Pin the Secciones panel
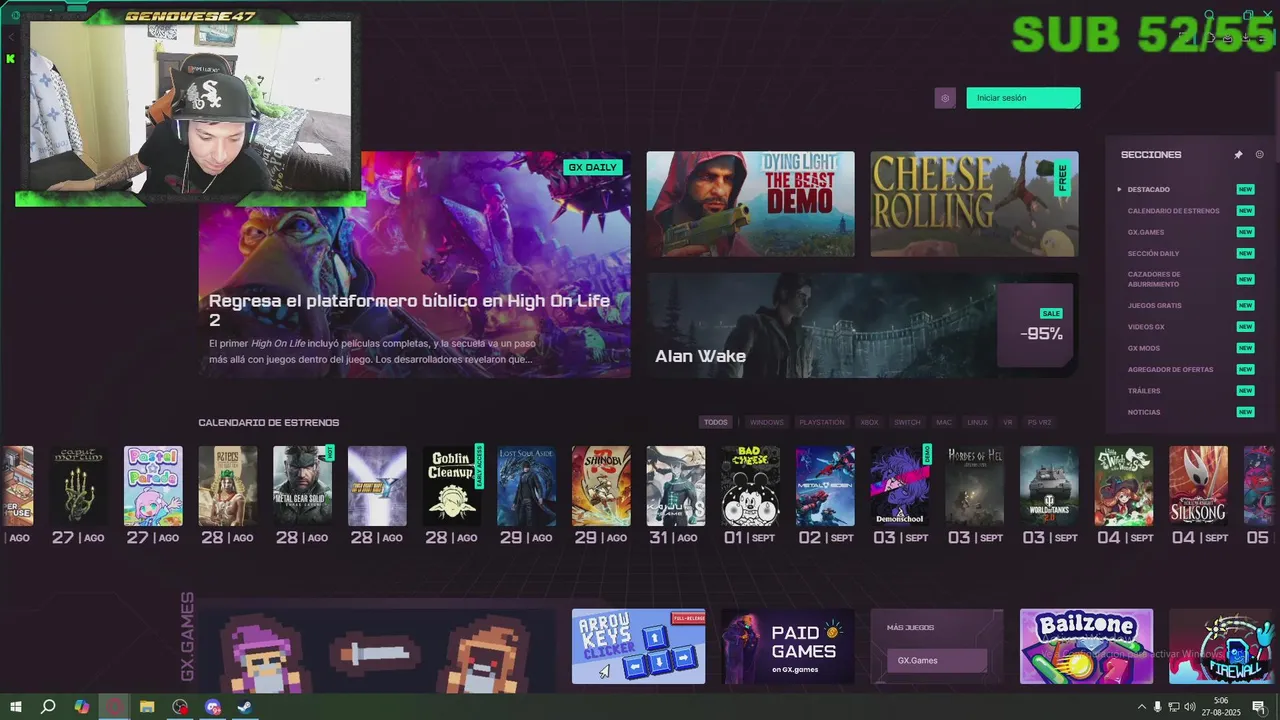Image resolution: width=1280 pixels, height=720 pixels. coord(1238,155)
